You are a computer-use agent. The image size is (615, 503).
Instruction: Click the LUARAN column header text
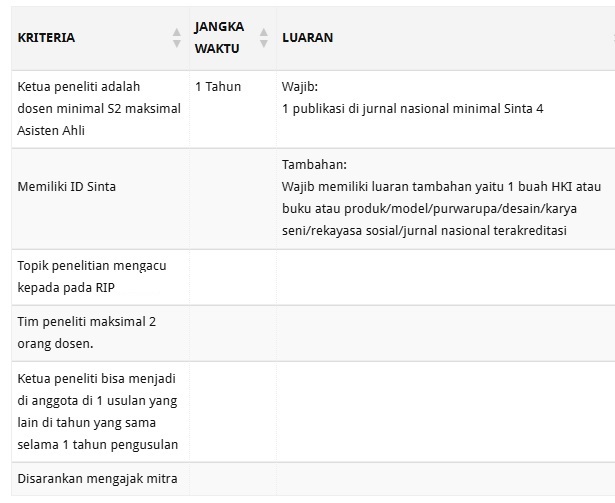(x=308, y=38)
